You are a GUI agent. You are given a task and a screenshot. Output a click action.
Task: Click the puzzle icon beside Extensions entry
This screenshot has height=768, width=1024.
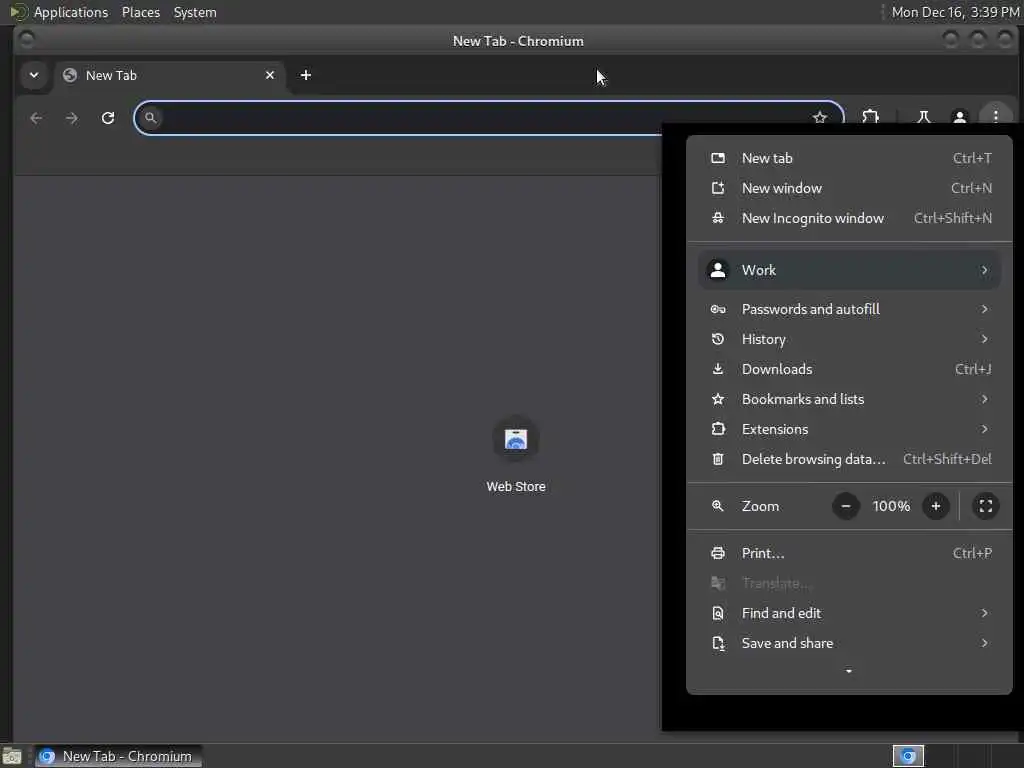[x=718, y=429]
